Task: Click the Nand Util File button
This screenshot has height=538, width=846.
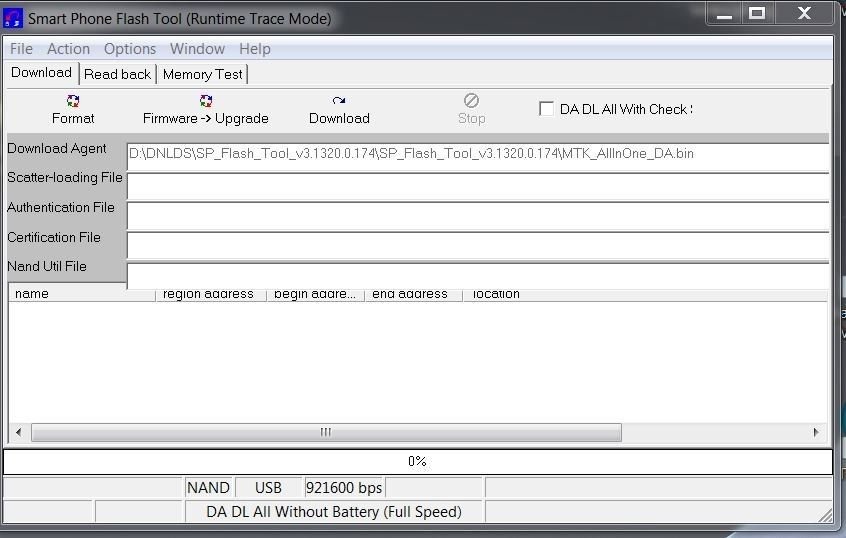Action: [x=47, y=266]
